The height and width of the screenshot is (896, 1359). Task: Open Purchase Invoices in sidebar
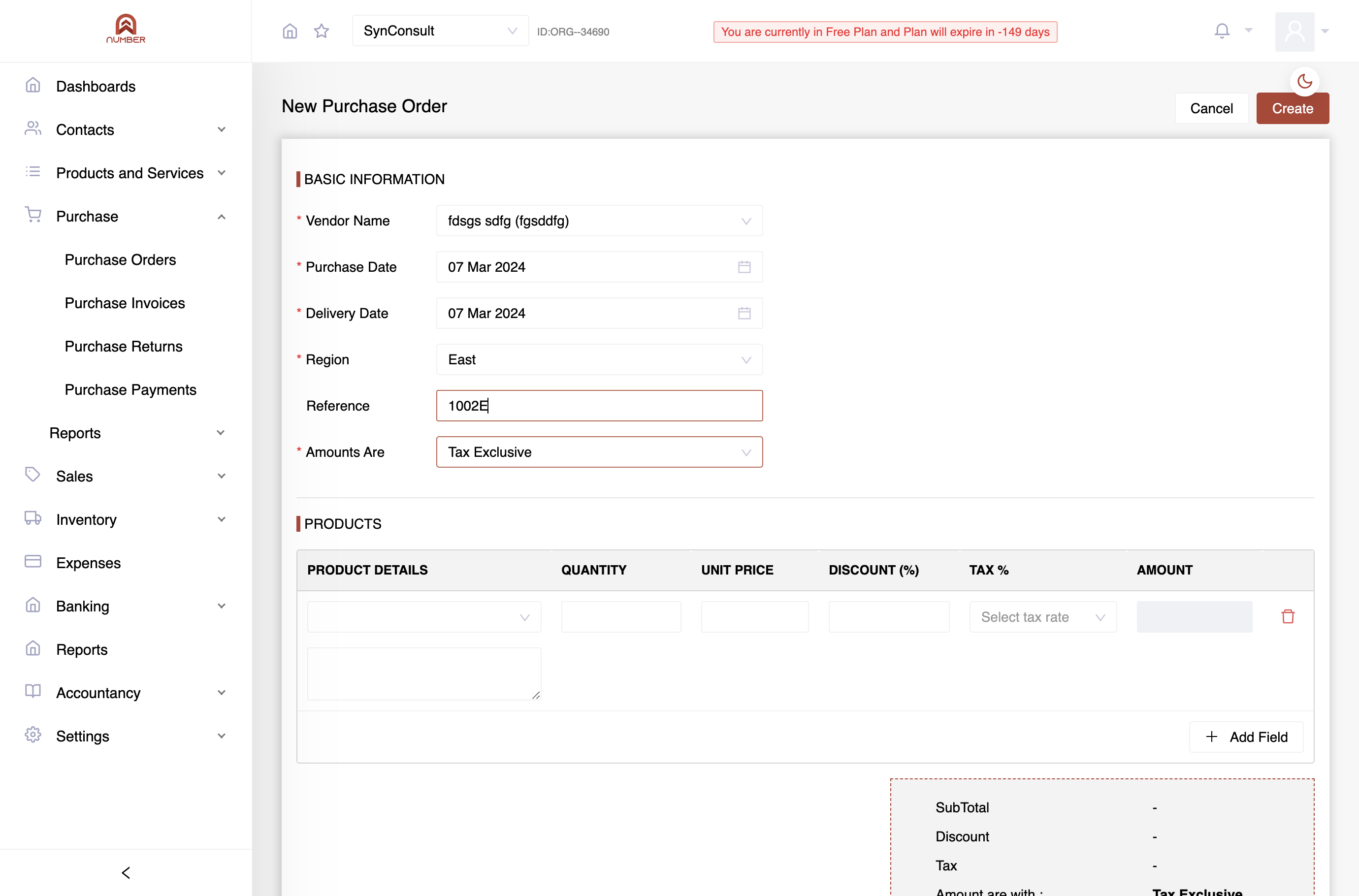(125, 303)
